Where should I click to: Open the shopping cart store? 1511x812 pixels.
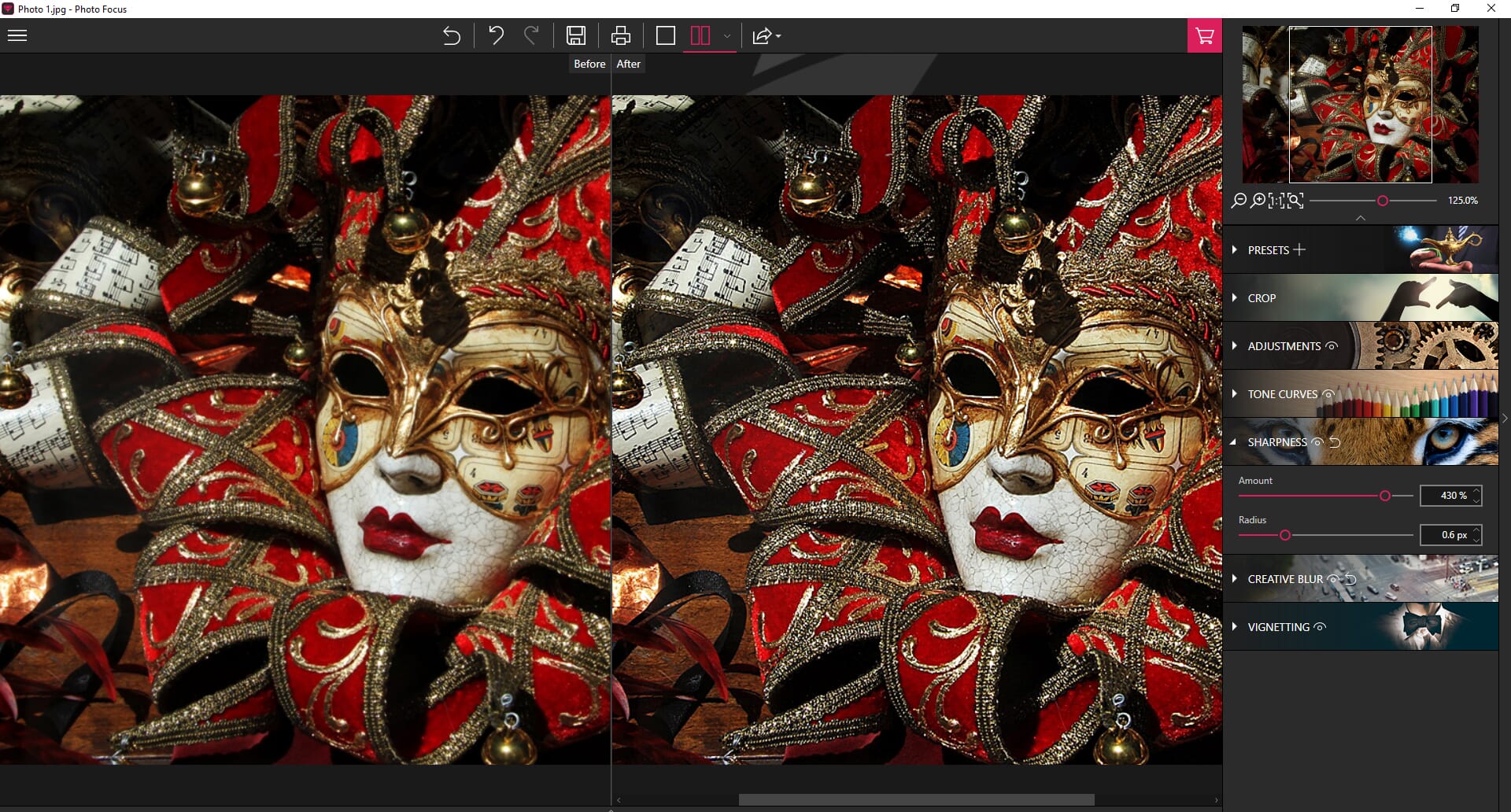1204,35
